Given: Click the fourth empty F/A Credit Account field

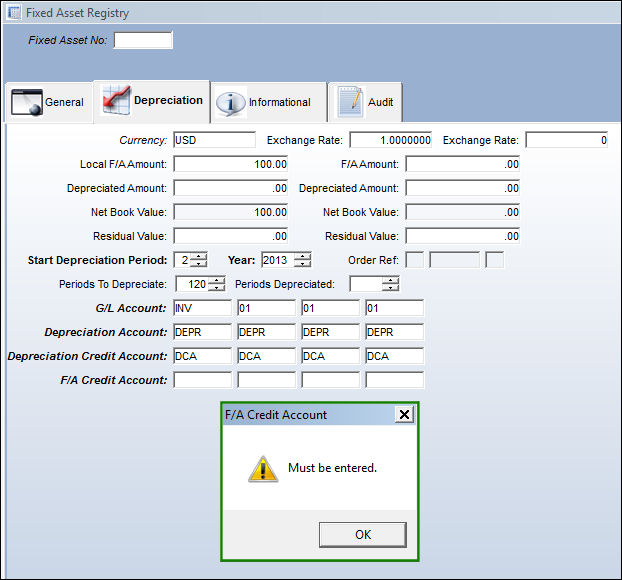Looking at the screenshot, I should [x=394, y=380].
